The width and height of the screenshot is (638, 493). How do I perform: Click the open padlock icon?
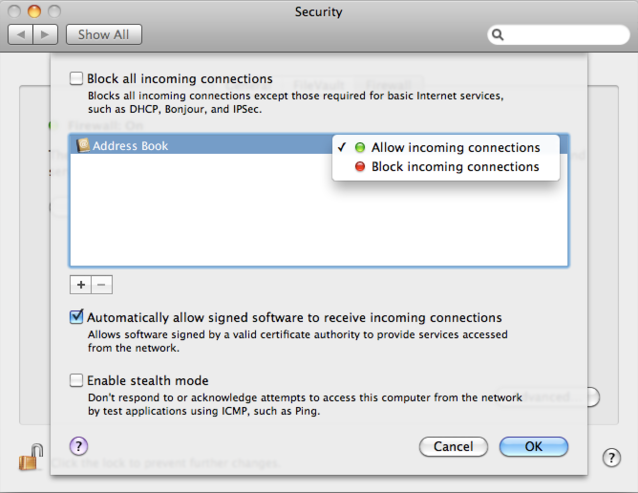coord(28,457)
